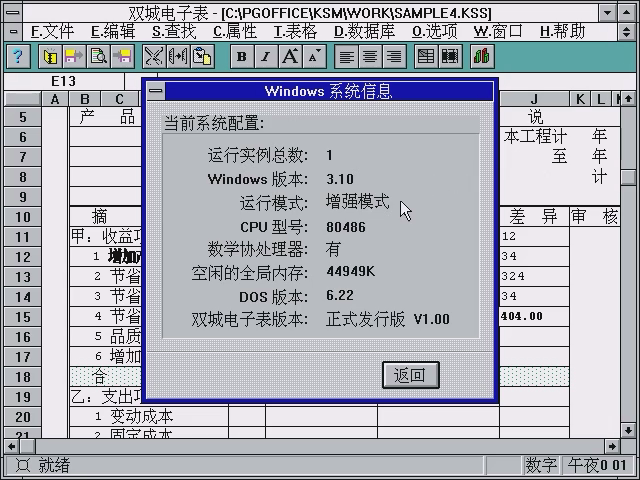Open the application control menu box
The width and height of the screenshot is (640, 480).
click(x=13, y=12)
